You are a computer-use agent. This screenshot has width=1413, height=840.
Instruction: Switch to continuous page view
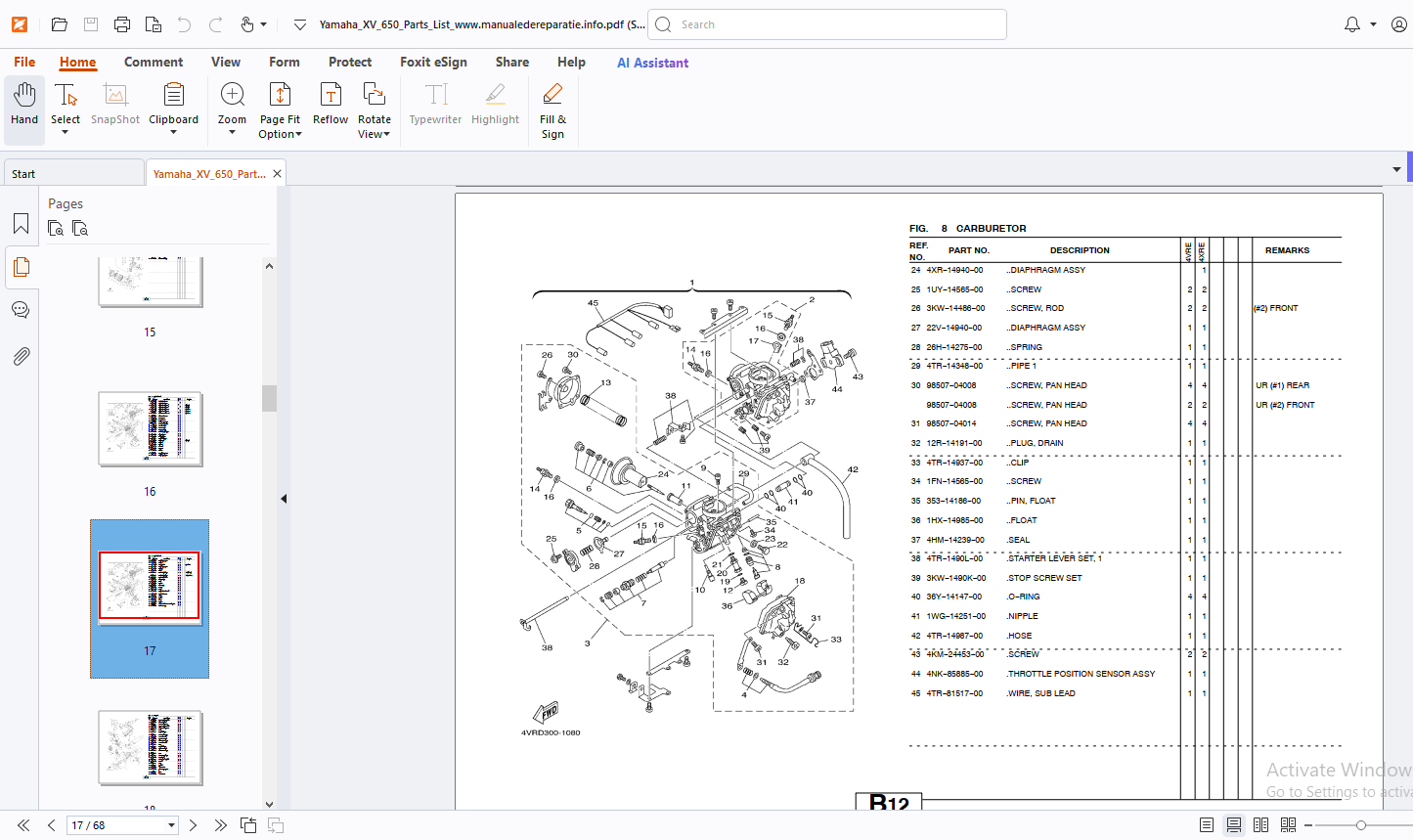pos(1234,825)
